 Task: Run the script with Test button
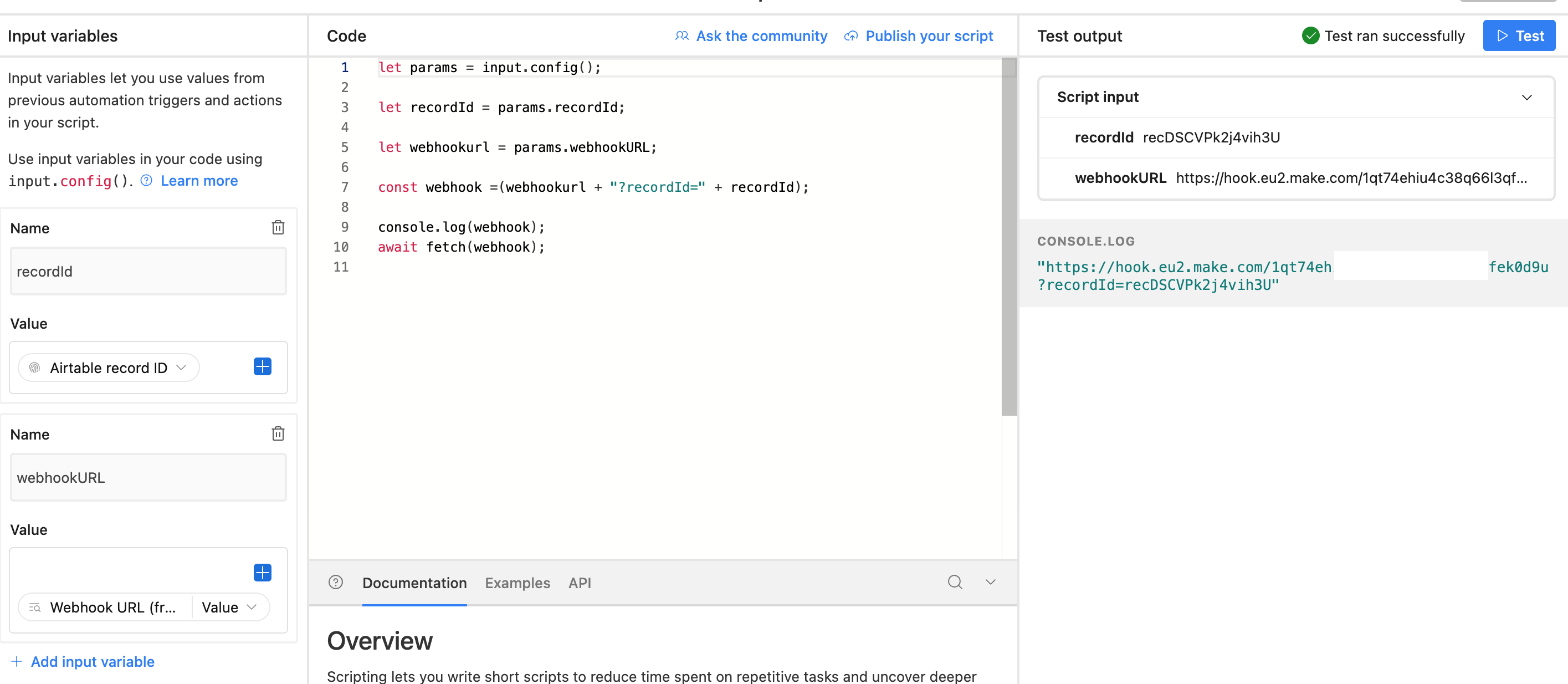point(1519,36)
